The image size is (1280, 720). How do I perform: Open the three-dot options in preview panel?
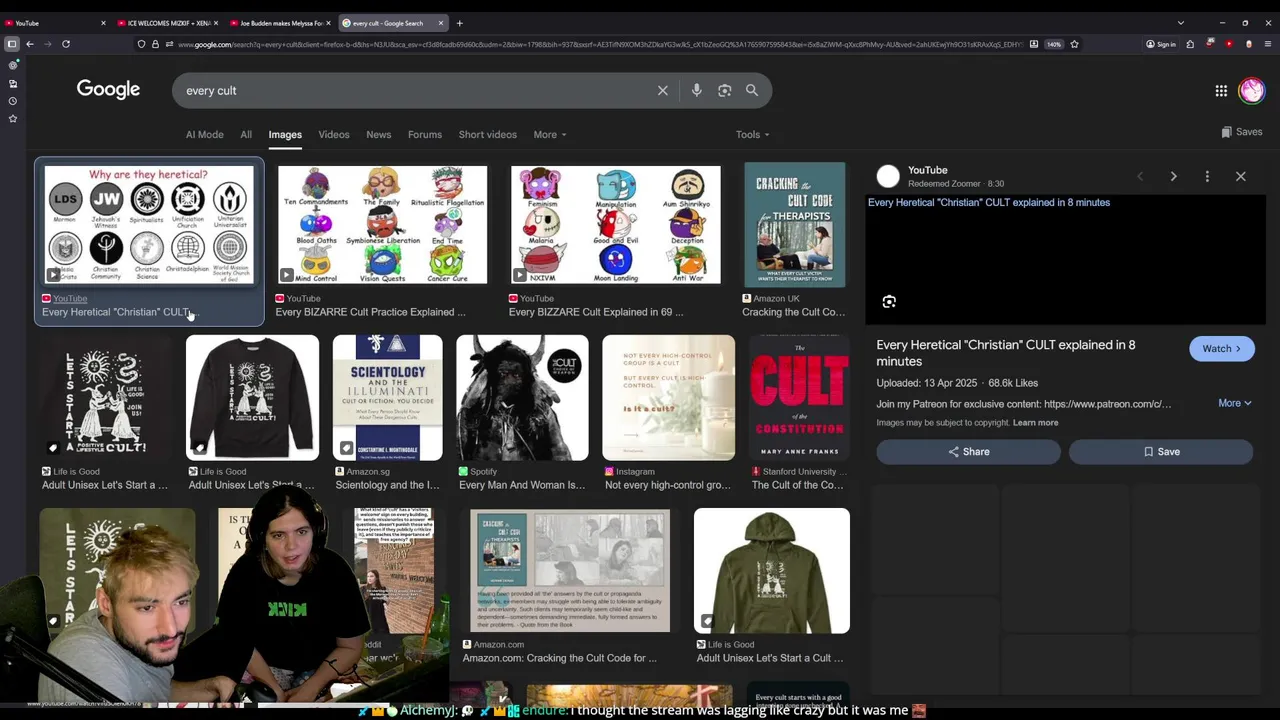pos(1207,177)
